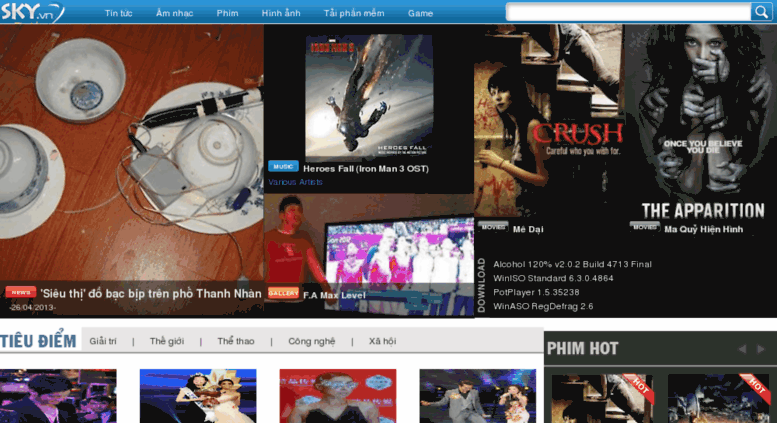
Task: Click the search magnifier button
Action: click(x=761, y=12)
